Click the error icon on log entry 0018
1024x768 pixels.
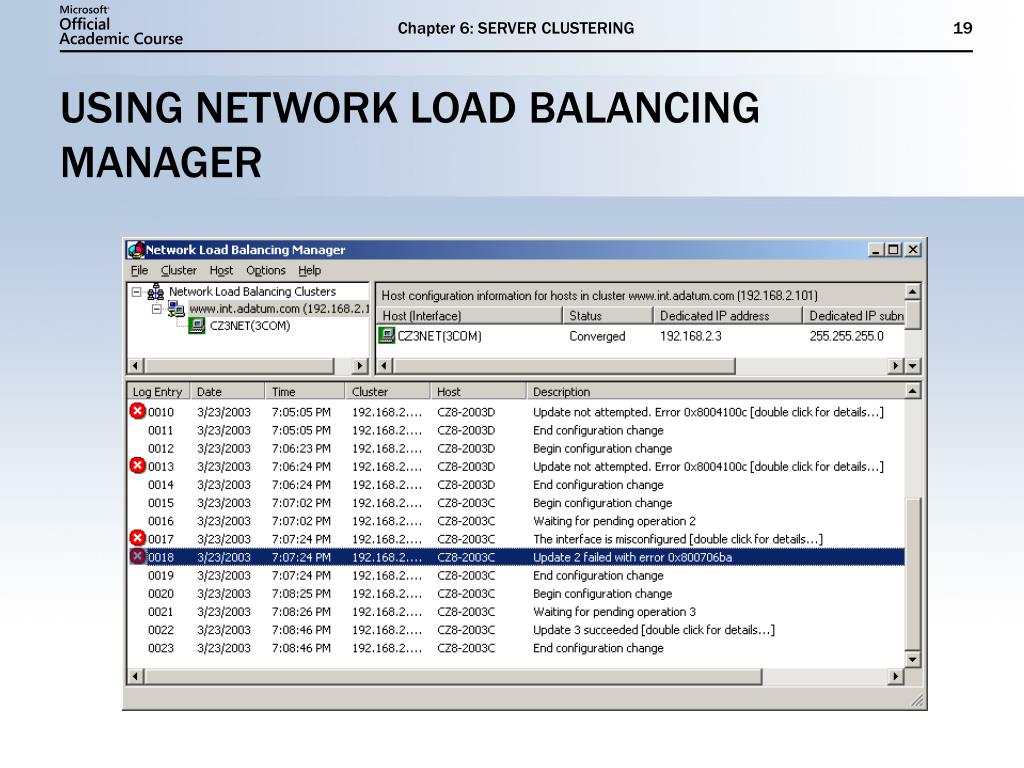click(137, 556)
